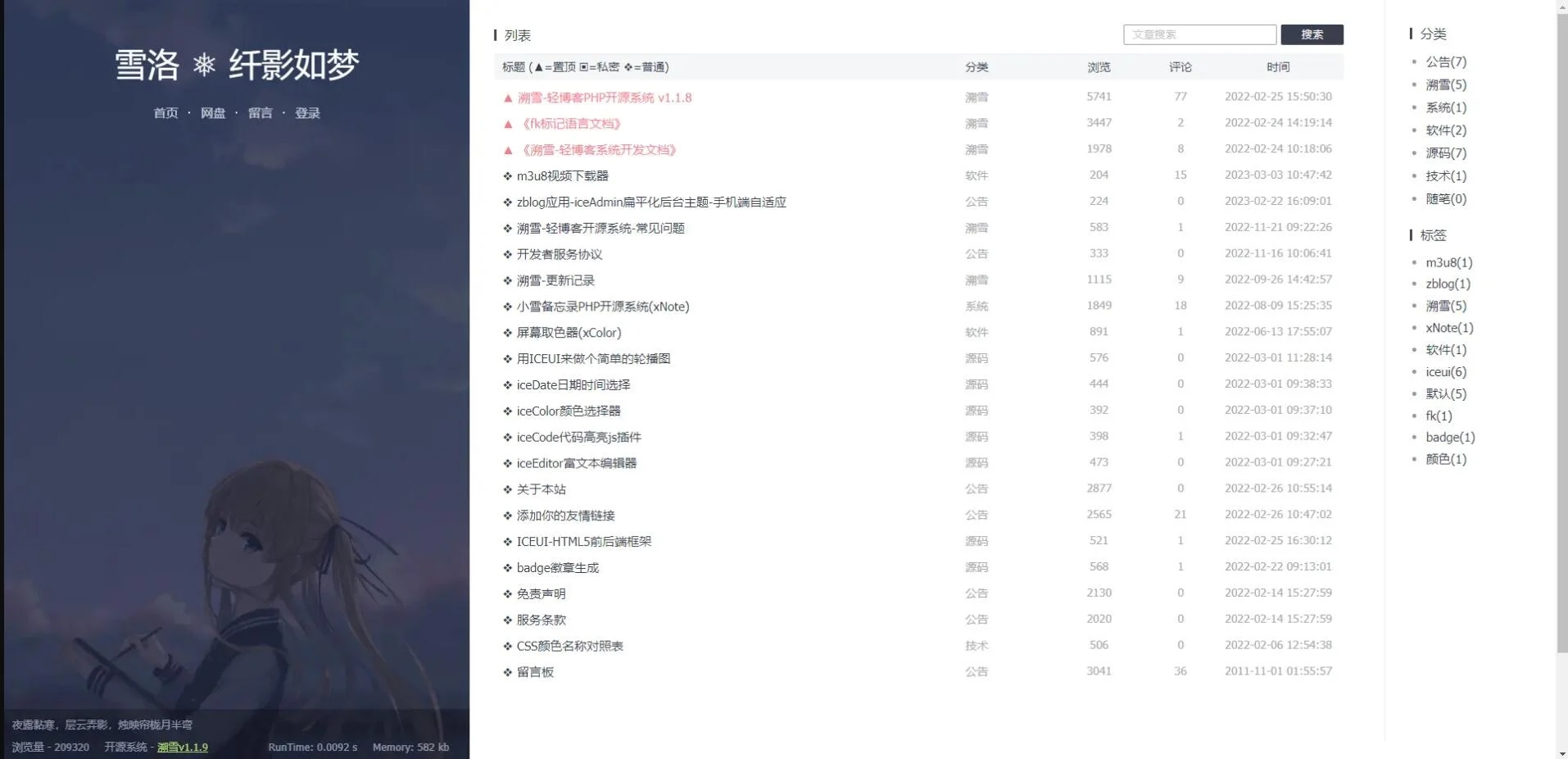Click inside the 文章搜索 search input
This screenshot has height=759, width=1568.
pos(1199,34)
